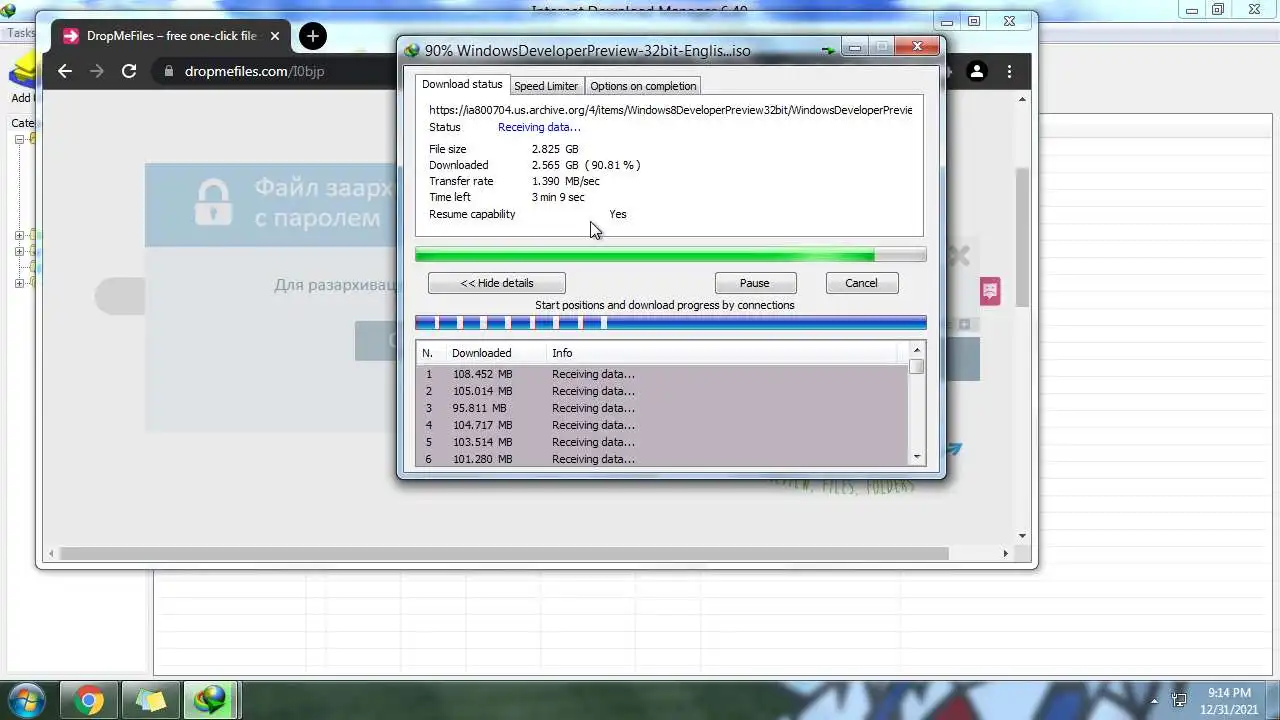Switch to the Download status tab

pos(462,85)
